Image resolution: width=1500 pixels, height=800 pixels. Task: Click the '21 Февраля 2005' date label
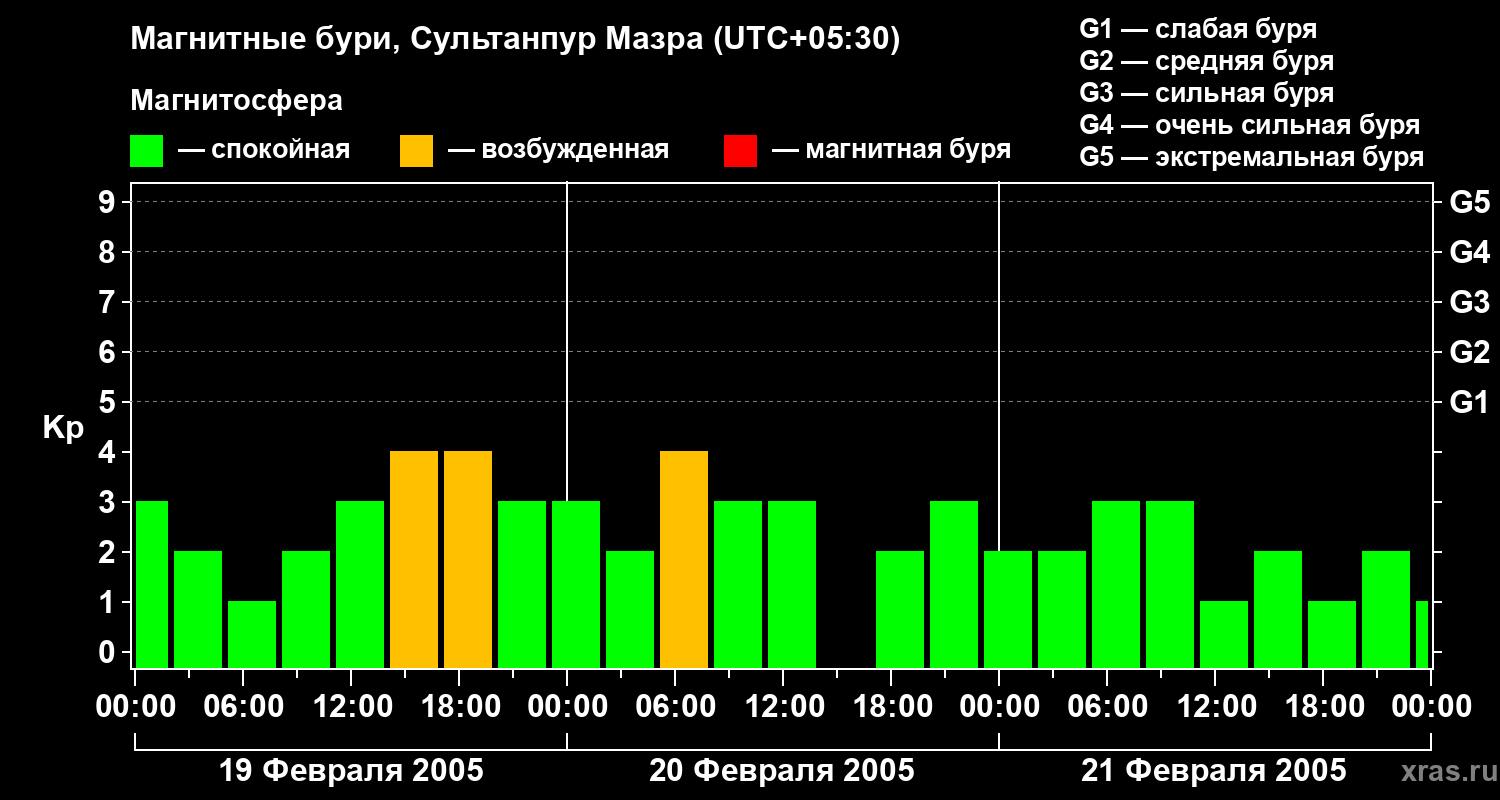[1214, 771]
